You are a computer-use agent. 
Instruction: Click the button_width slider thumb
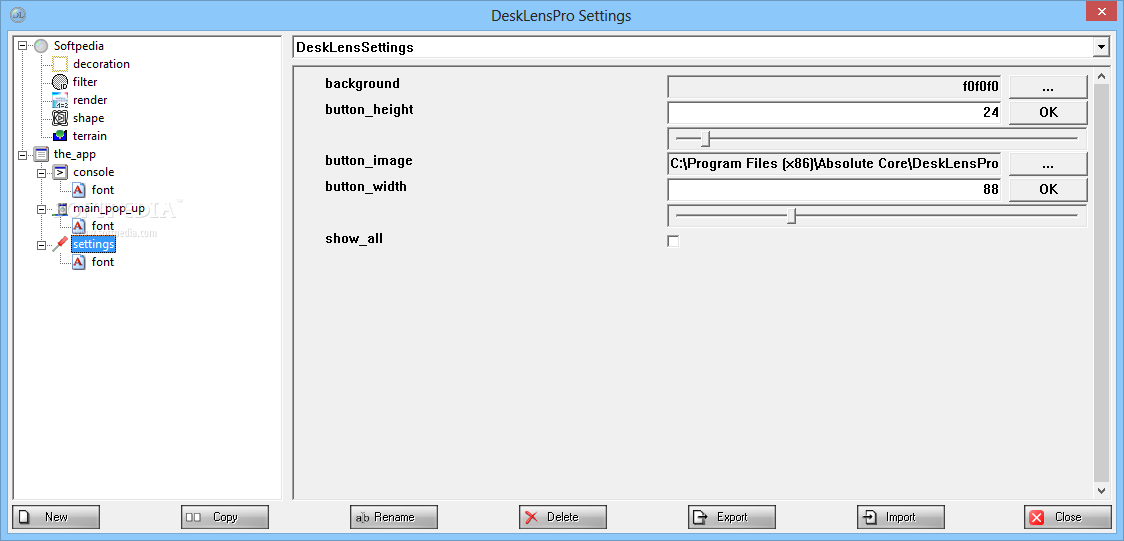pyautogui.click(x=791, y=216)
